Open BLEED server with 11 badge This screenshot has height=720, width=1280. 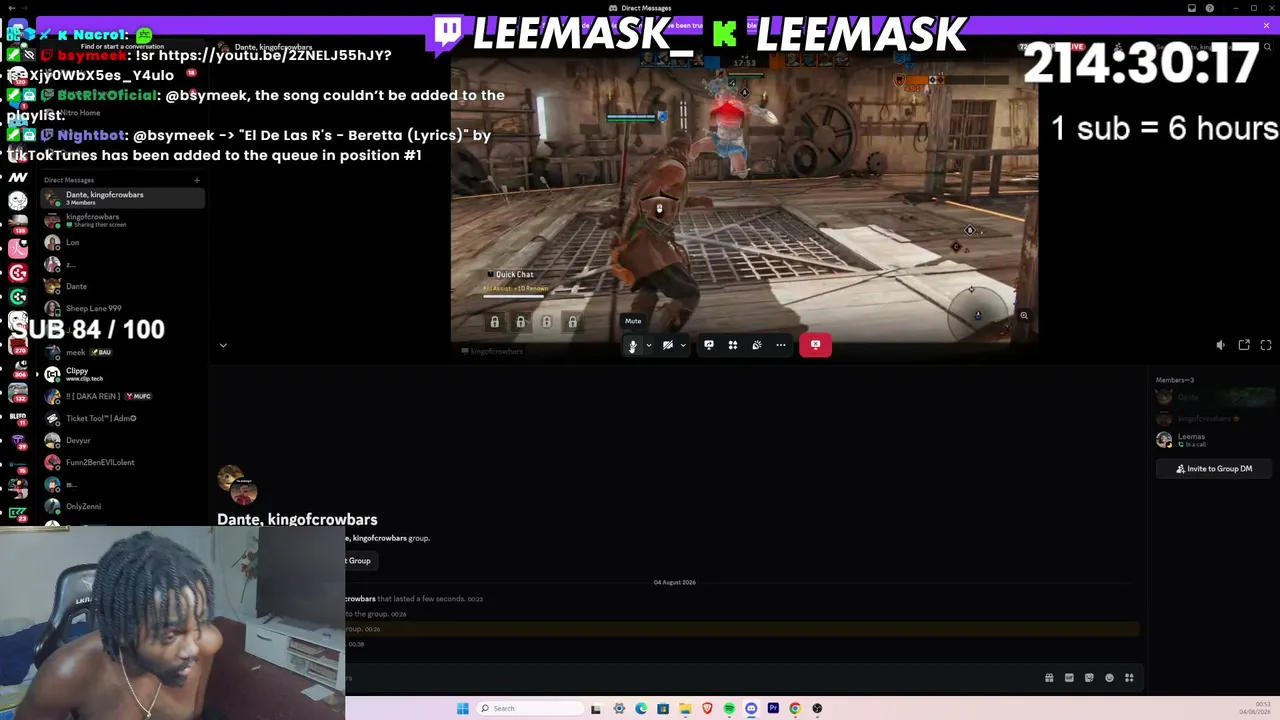click(17, 417)
